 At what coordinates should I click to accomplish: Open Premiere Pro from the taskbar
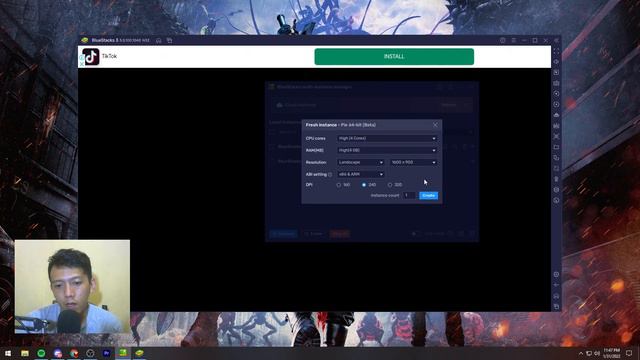(107, 353)
